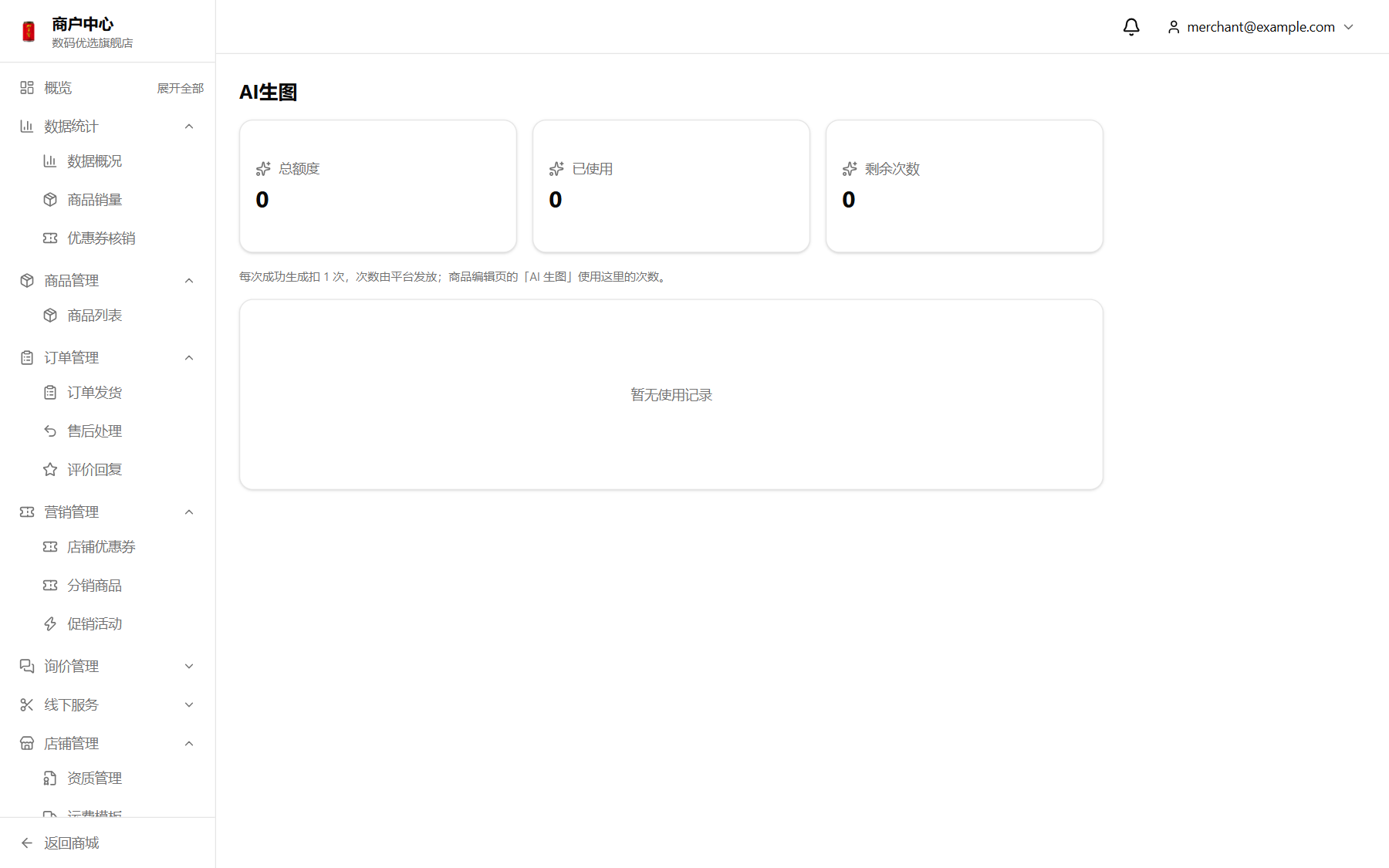
Task: Click the 营销管理 section label
Action: 72,512
